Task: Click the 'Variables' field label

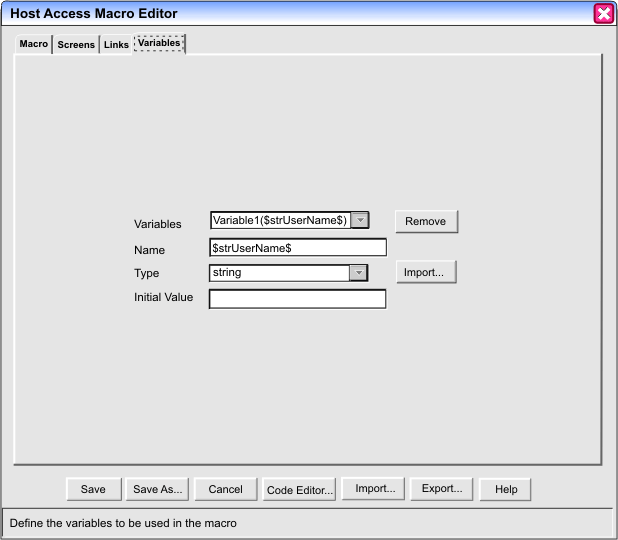Action: [158, 224]
